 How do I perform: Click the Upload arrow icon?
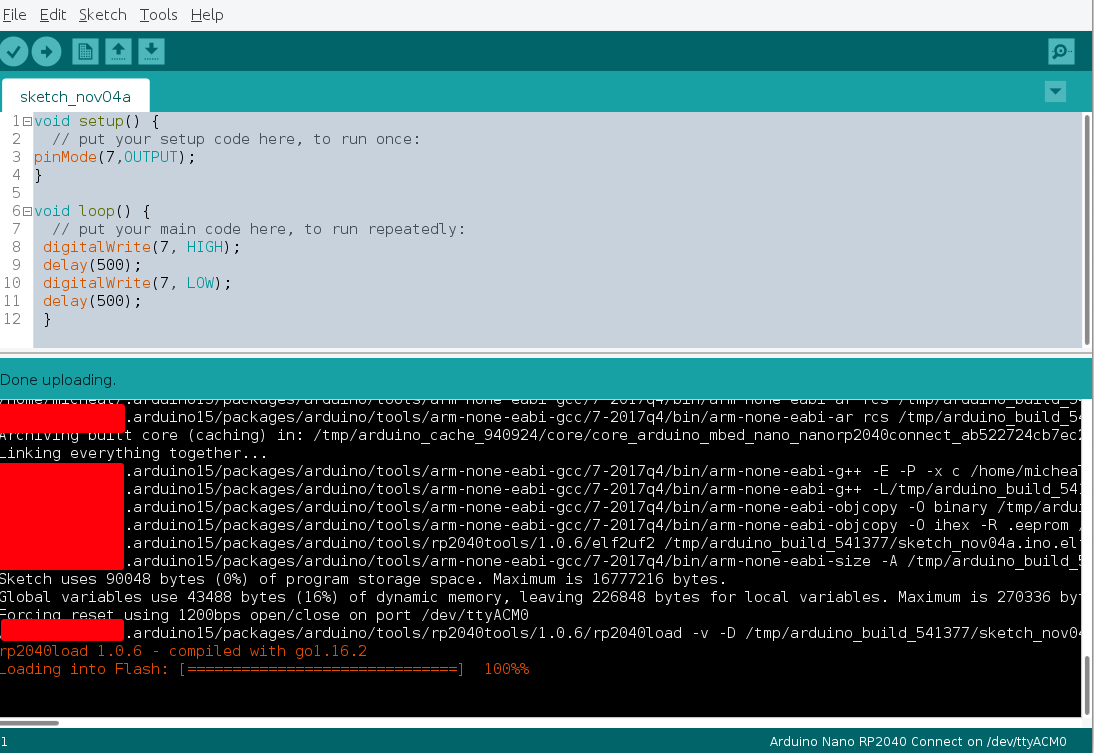click(46, 50)
